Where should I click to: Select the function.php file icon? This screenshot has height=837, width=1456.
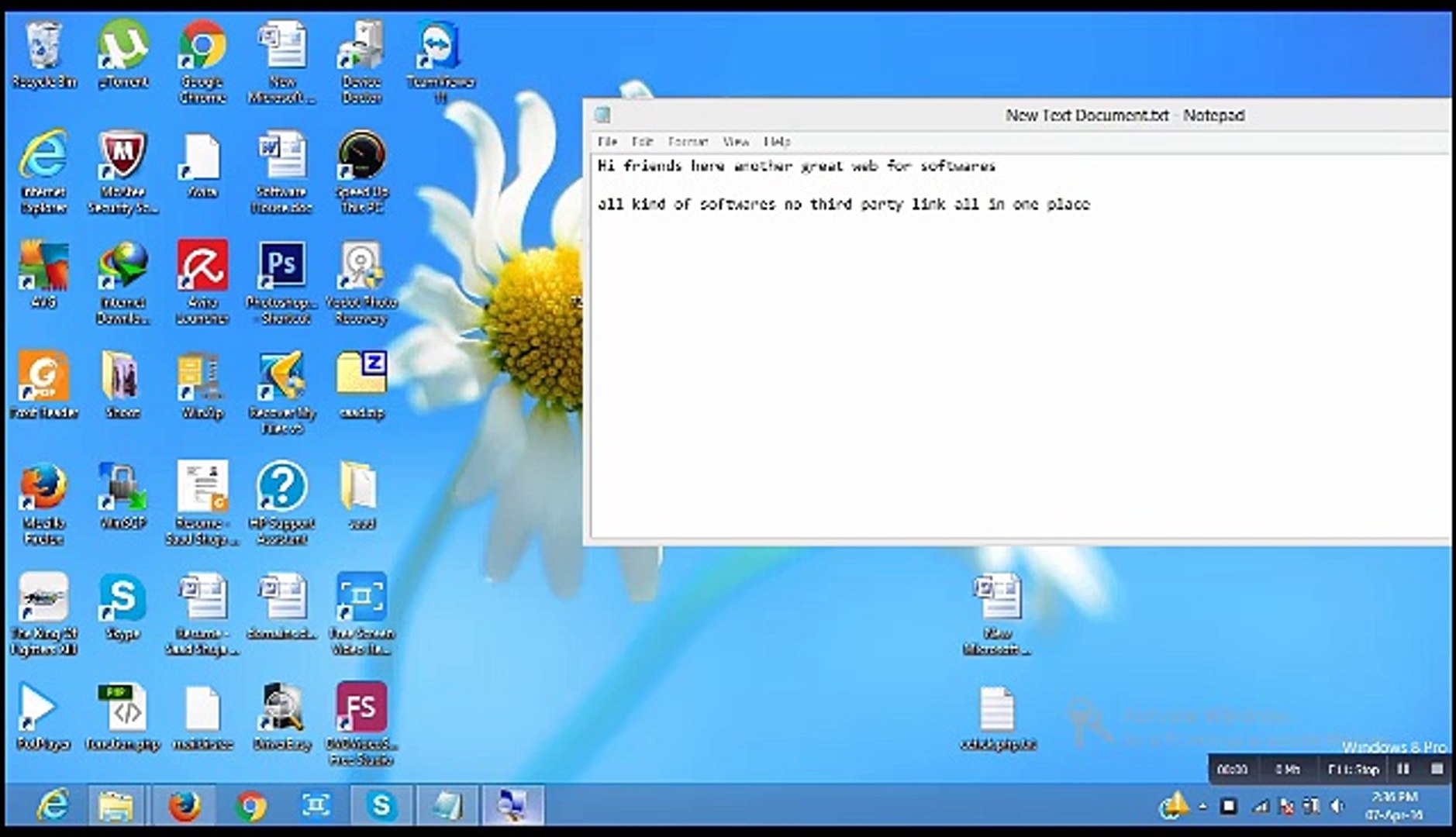click(x=123, y=717)
